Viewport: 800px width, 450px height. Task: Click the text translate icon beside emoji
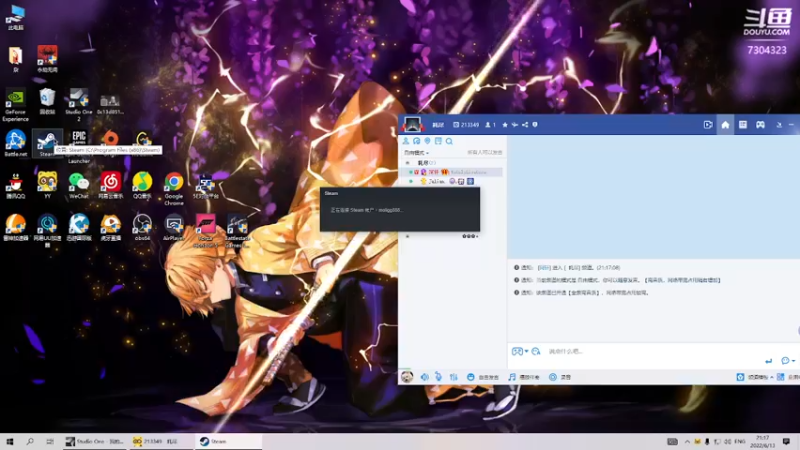pos(536,352)
